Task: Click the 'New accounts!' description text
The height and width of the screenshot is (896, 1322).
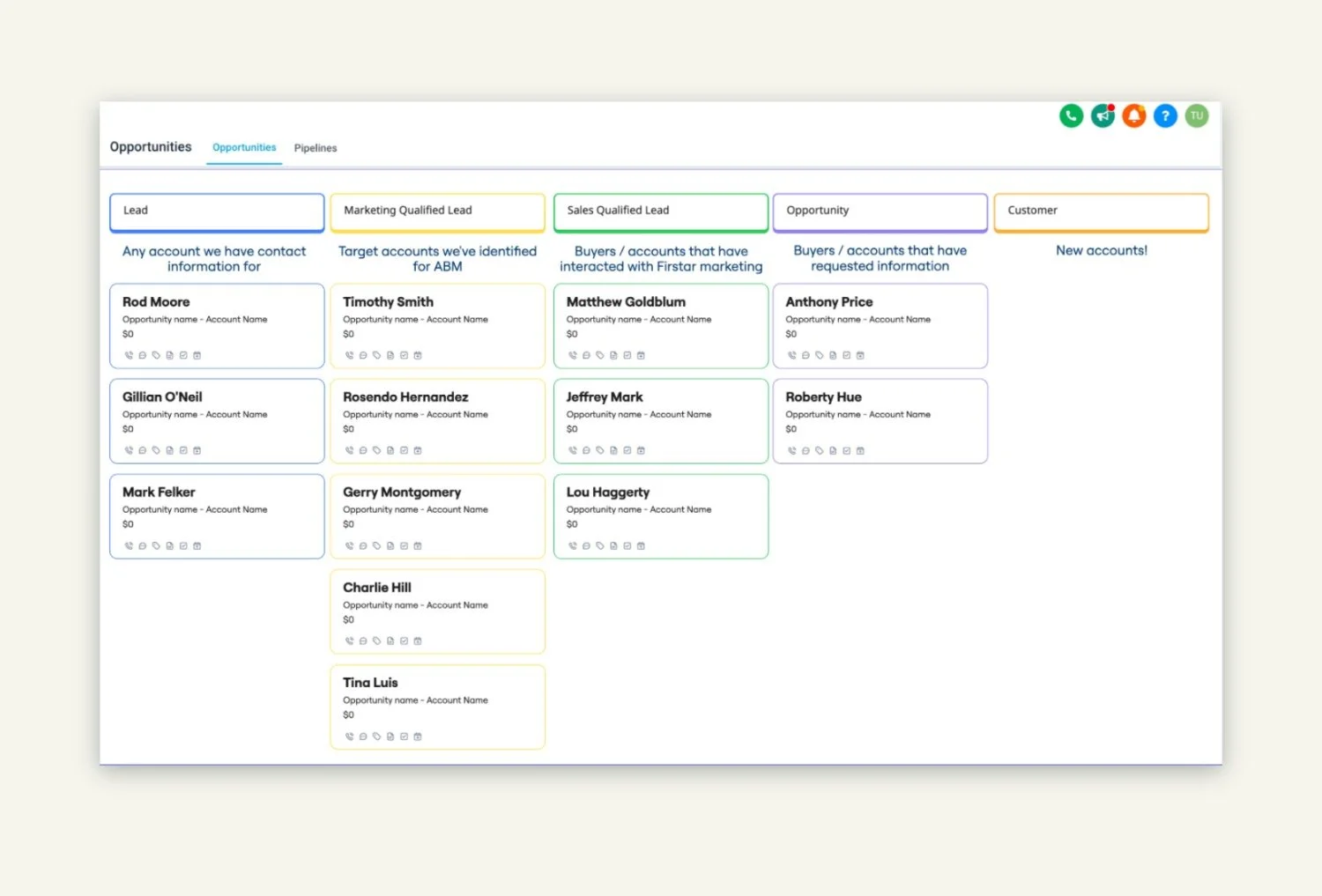Action: pyautogui.click(x=1102, y=250)
